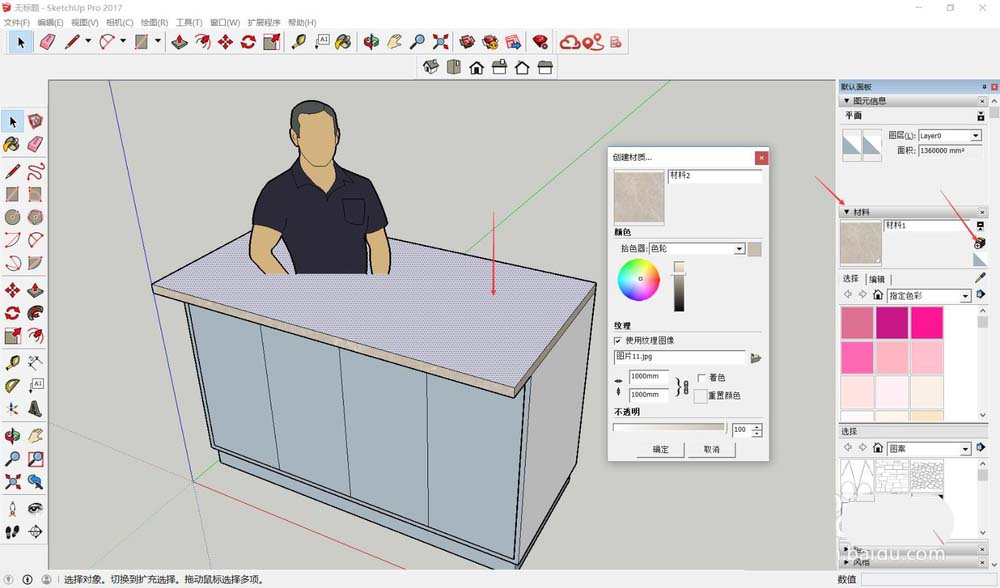Image resolution: width=1000 pixels, height=588 pixels.
Task: Browse for texture image file icon
Action: point(756,357)
